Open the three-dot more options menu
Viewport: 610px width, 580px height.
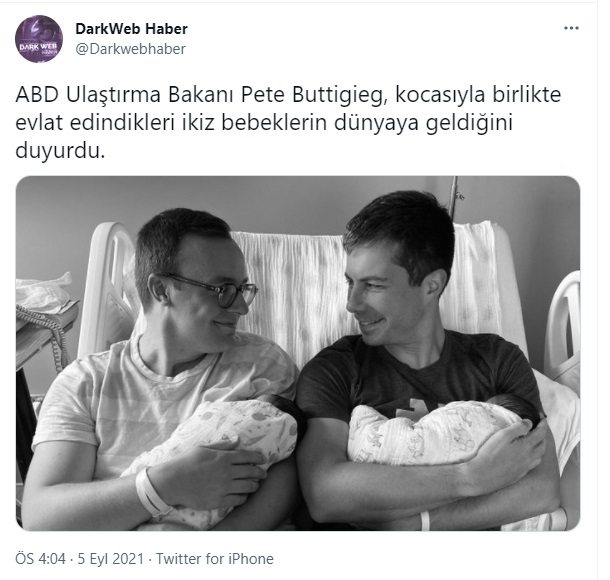[571, 28]
